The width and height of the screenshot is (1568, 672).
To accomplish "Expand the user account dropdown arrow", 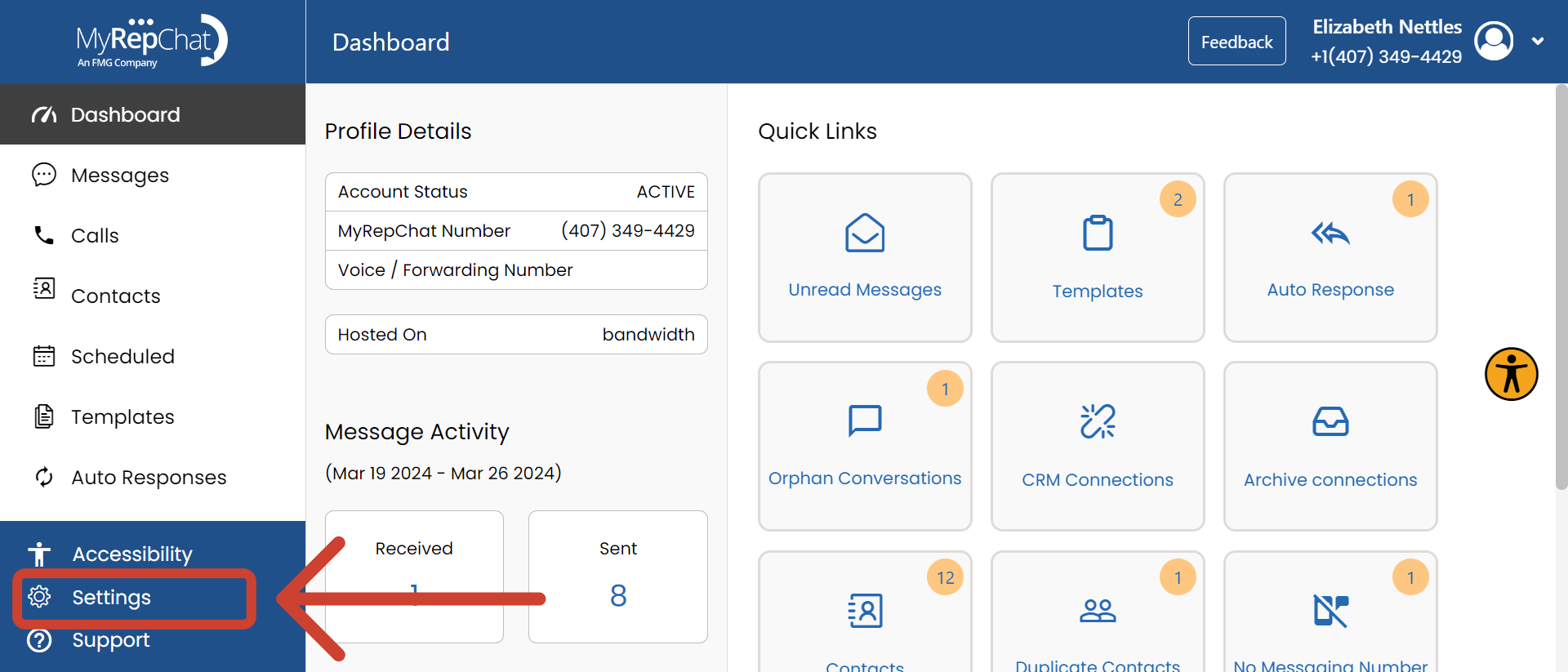I will 1538,41.
